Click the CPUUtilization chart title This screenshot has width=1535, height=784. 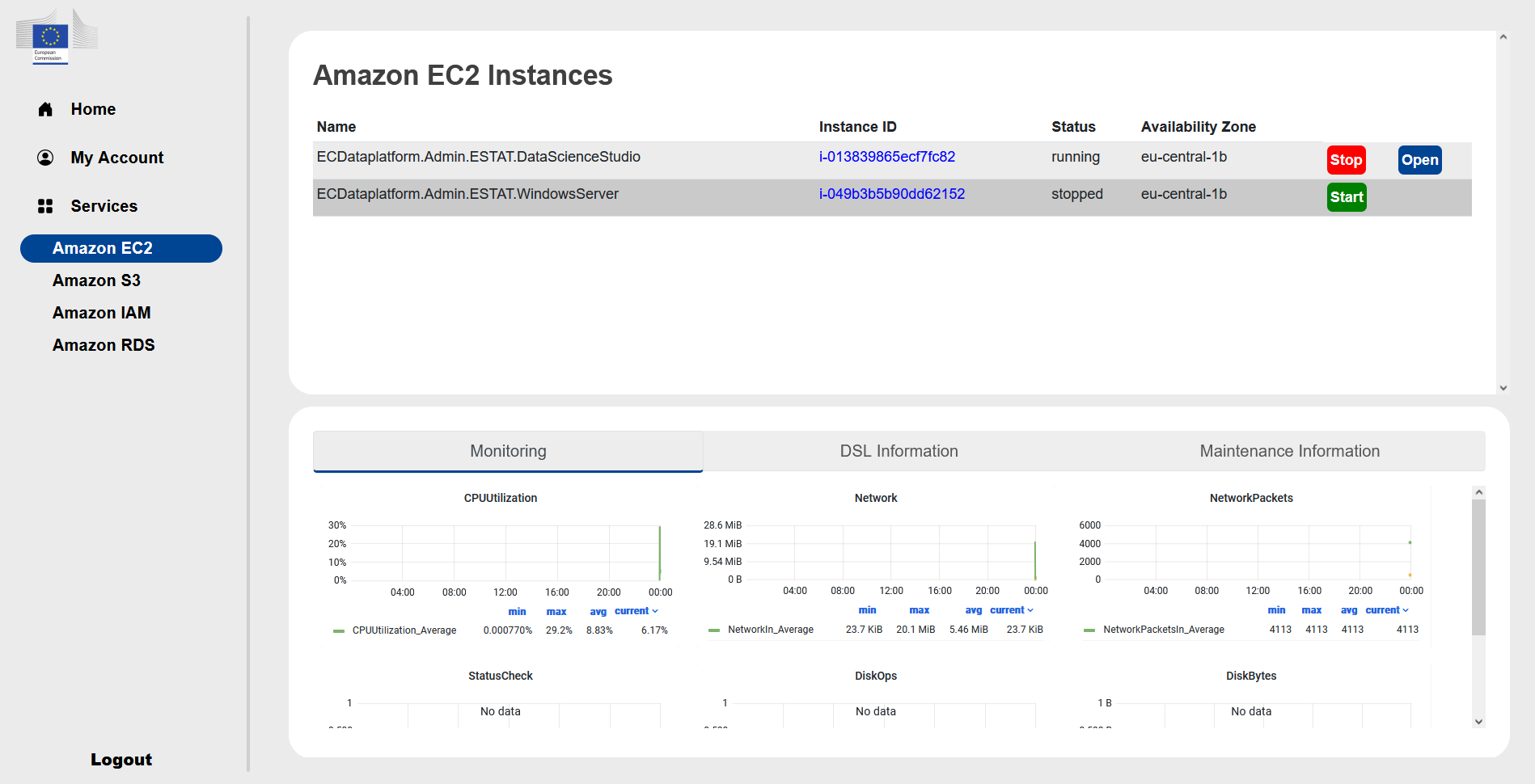(501, 498)
